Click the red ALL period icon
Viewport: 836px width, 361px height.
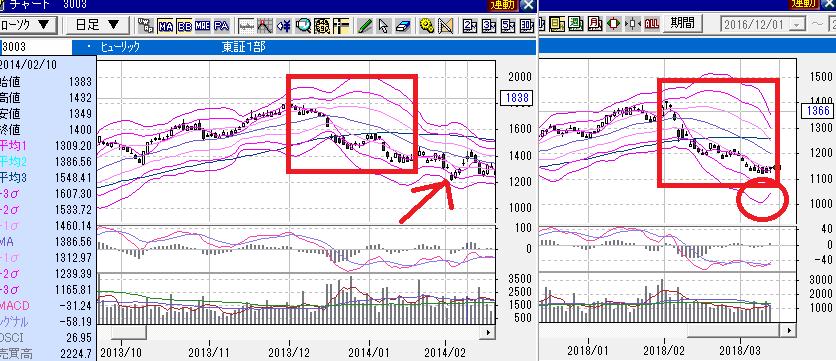pos(652,23)
